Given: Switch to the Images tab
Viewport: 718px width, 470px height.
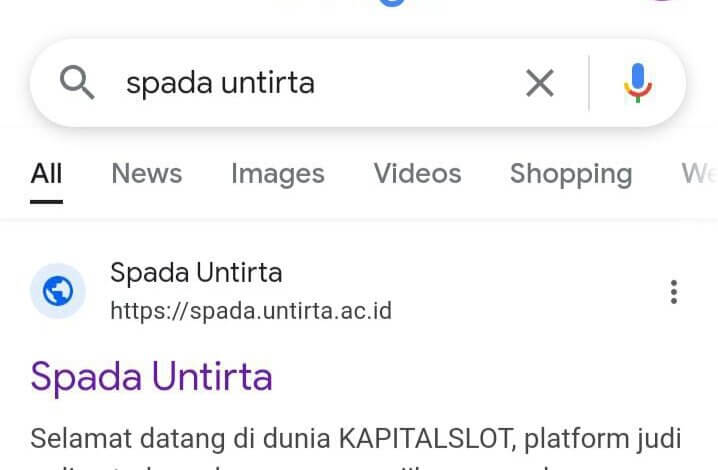Looking at the screenshot, I should (277, 174).
